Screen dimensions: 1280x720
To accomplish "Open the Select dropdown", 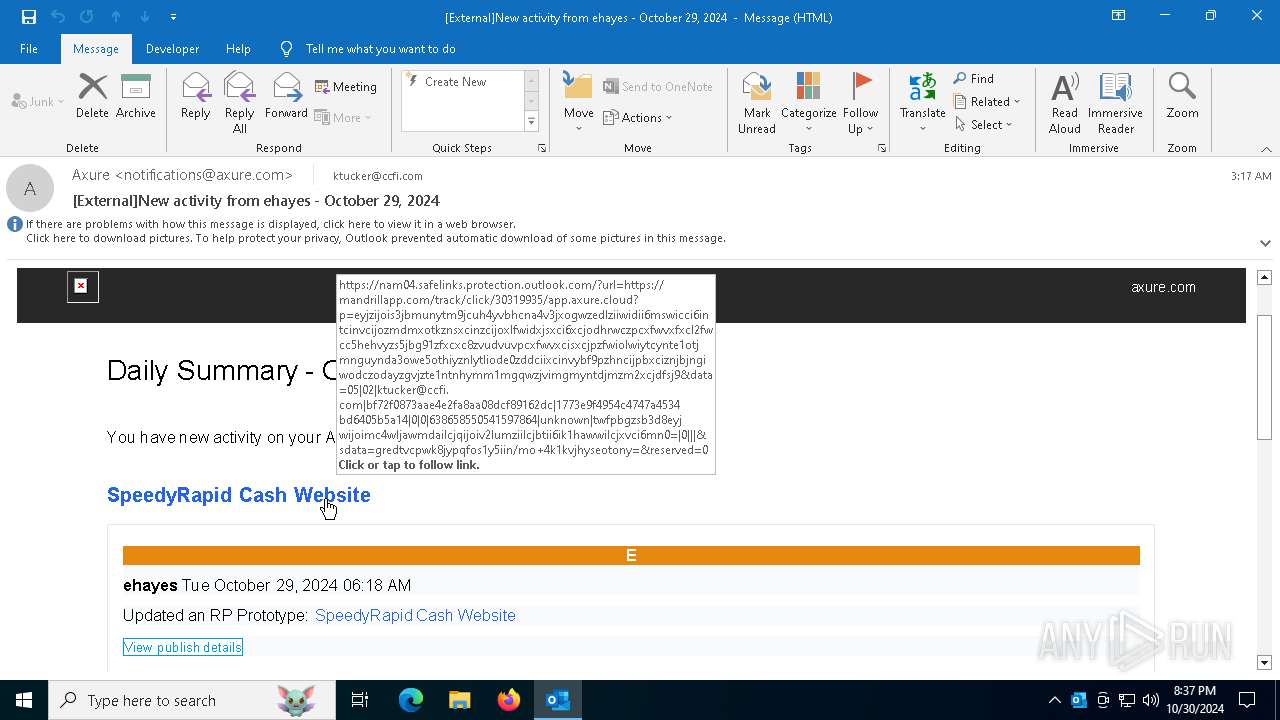I will pyautogui.click(x=984, y=125).
